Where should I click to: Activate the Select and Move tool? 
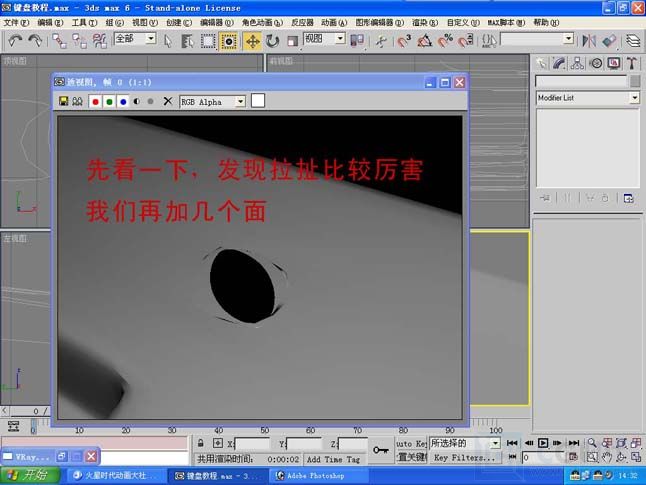253,41
